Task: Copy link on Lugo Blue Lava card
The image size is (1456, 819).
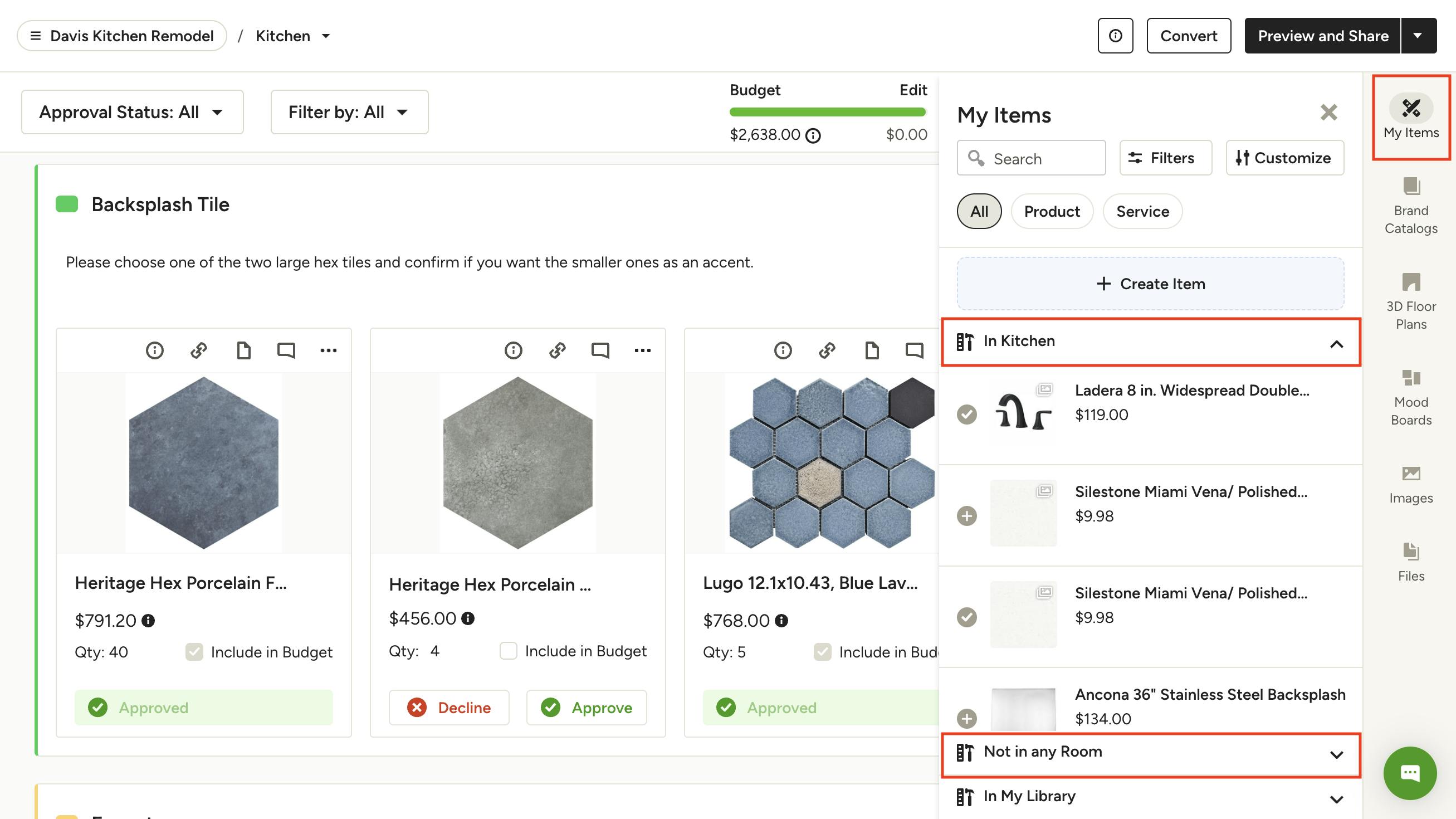Action: [827, 350]
